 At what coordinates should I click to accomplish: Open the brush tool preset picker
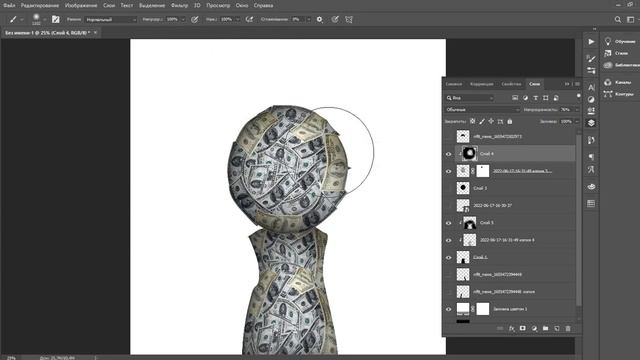[x=16, y=19]
